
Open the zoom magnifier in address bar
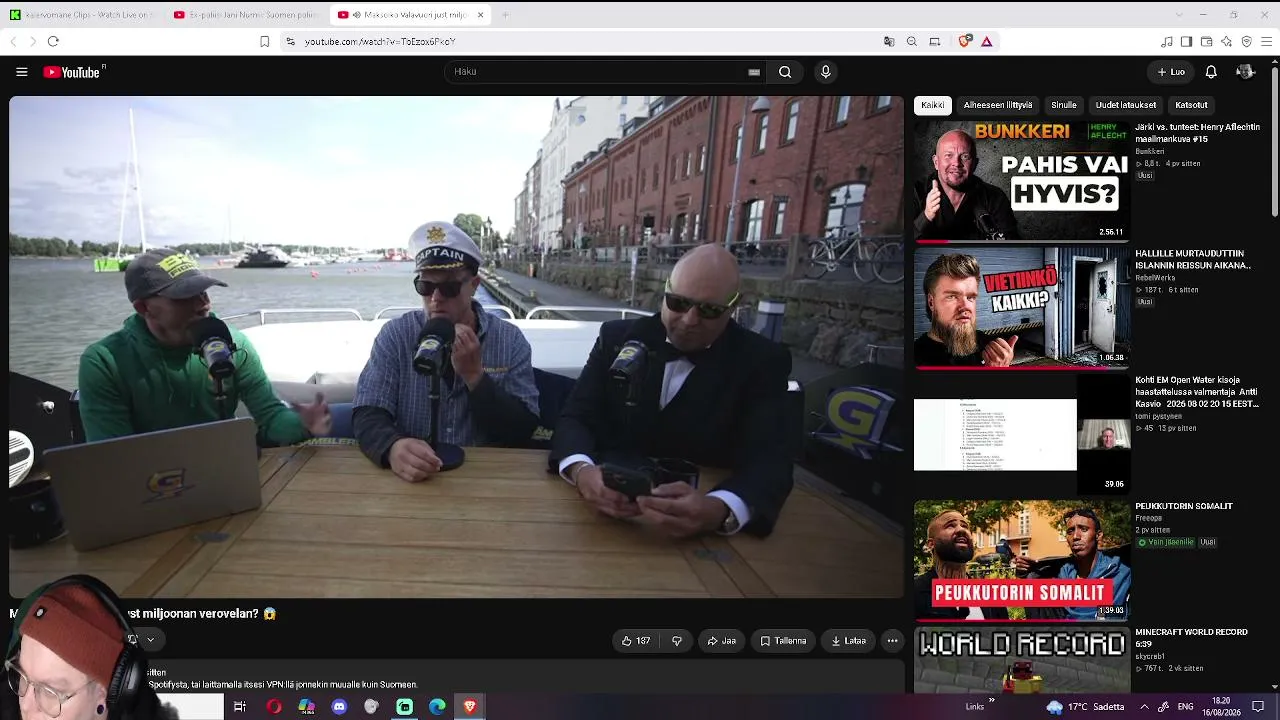pos(911,41)
